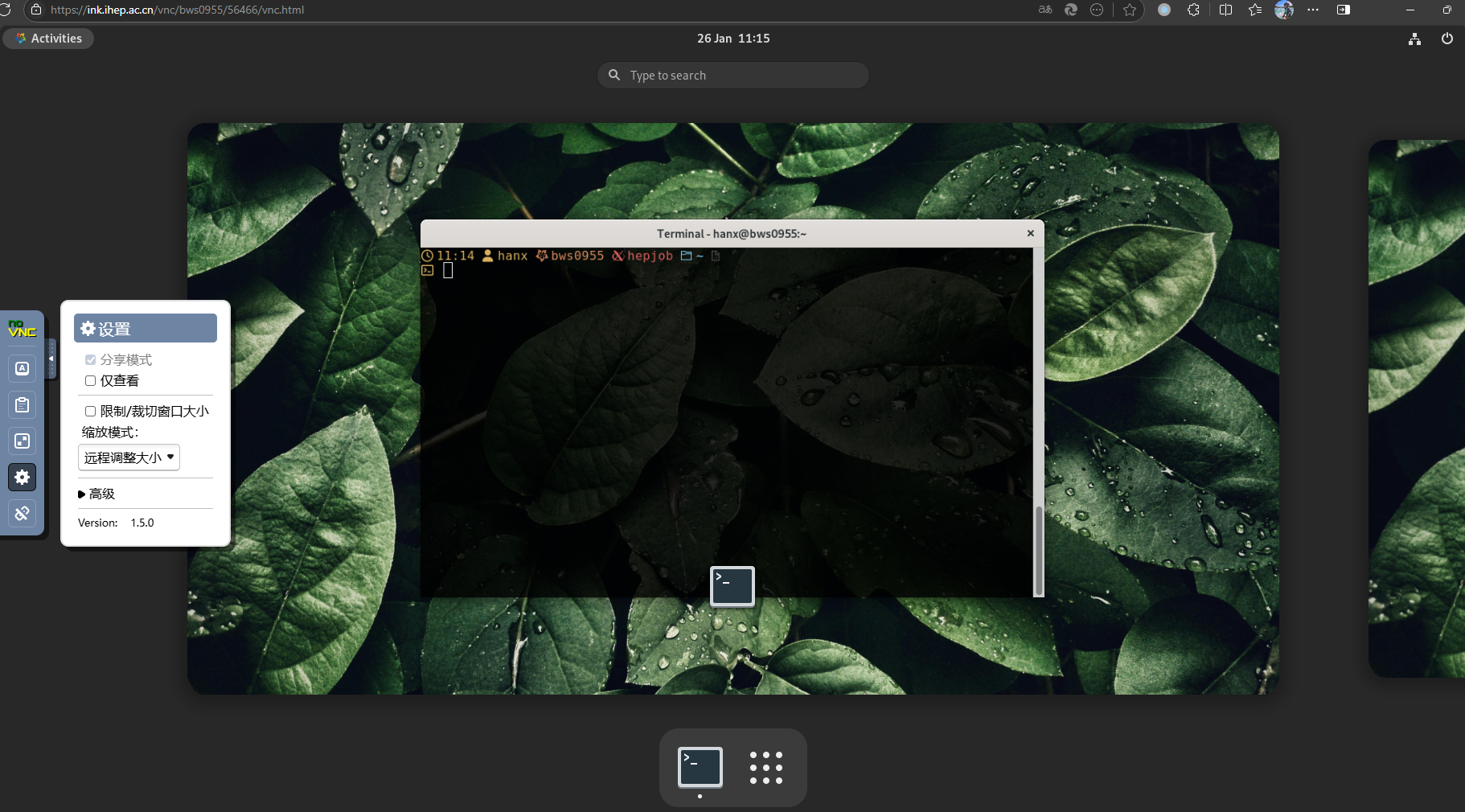Viewport: 1465px width, 812px height.
Task: Launch Terminal from the dash
Action: tap(700, 767)
